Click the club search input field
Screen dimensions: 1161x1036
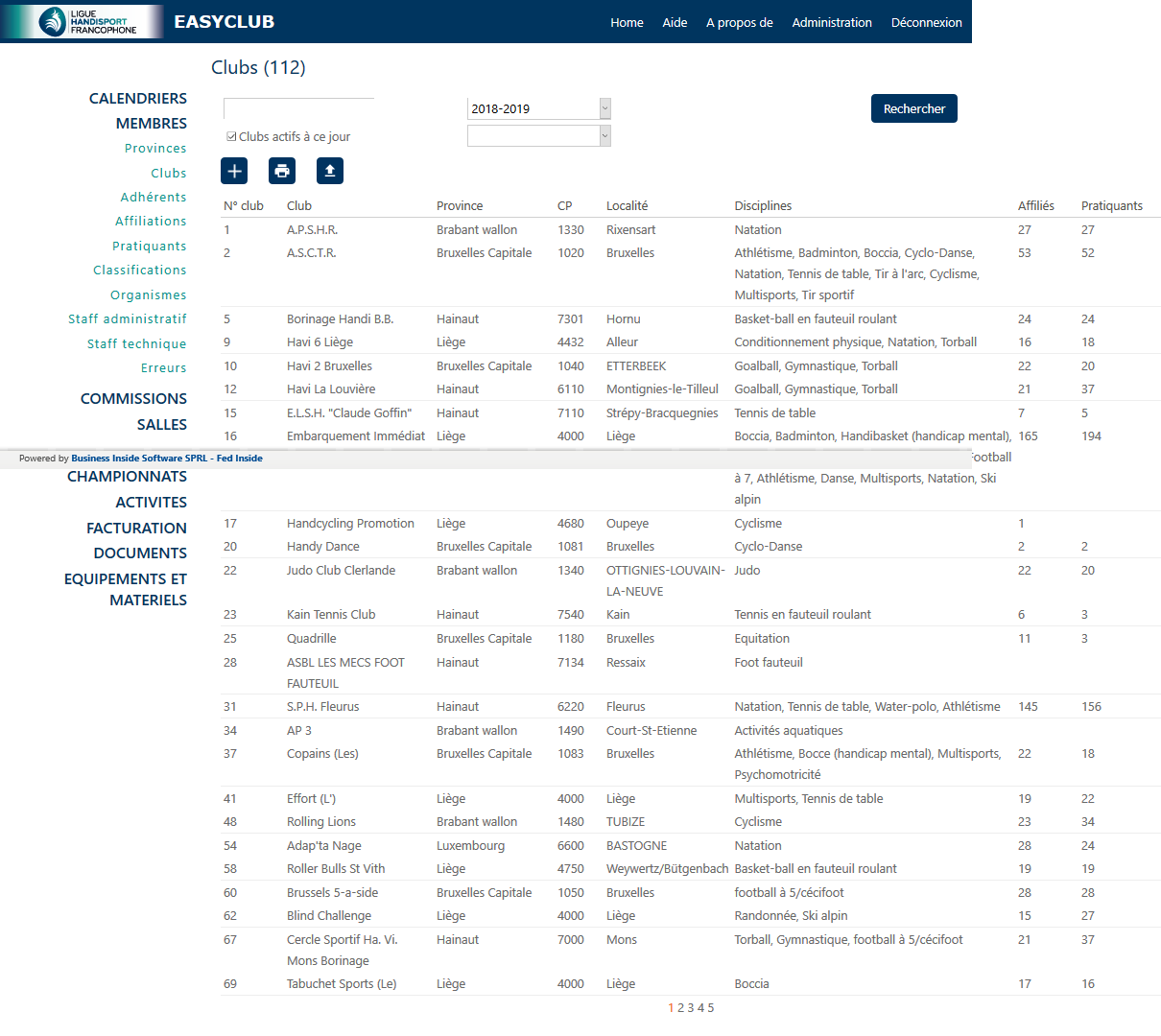click(x=299, y=108)
